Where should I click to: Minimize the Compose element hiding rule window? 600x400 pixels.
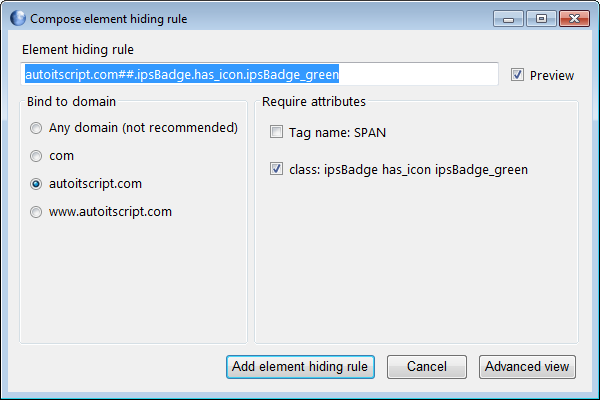pyautogui.click(x=508, y=18)
